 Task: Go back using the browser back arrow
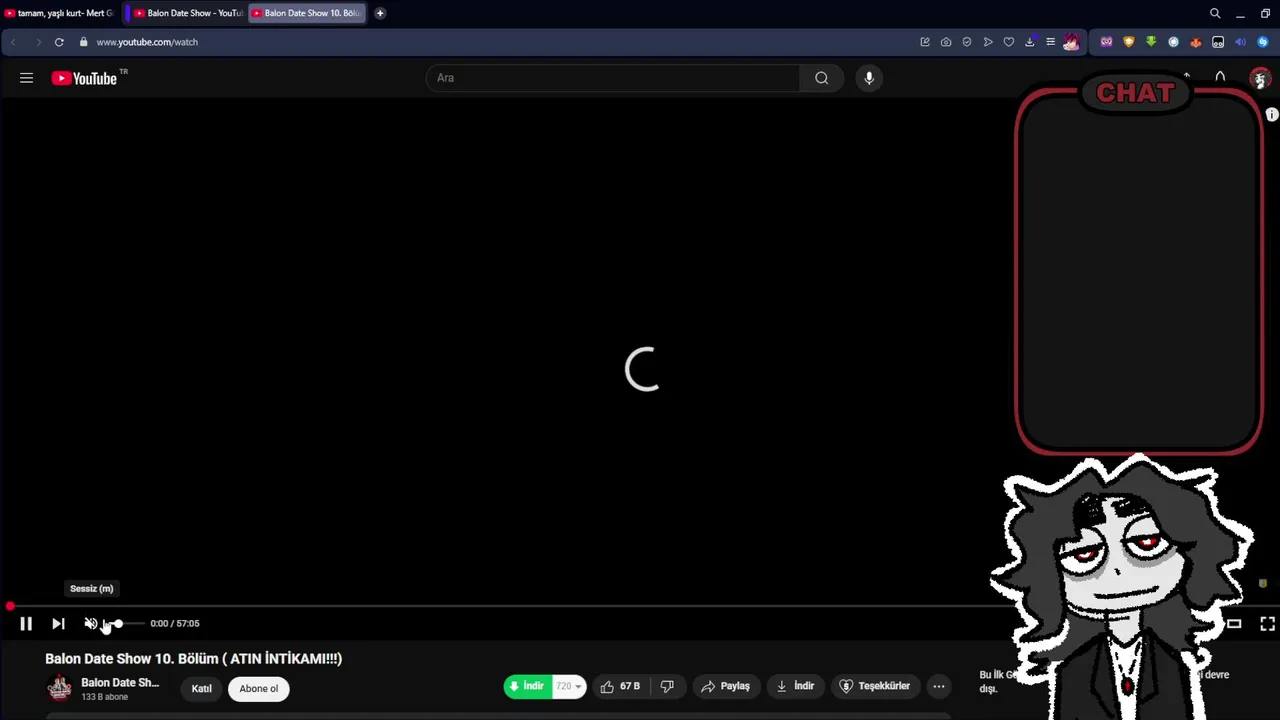point(13,42)
